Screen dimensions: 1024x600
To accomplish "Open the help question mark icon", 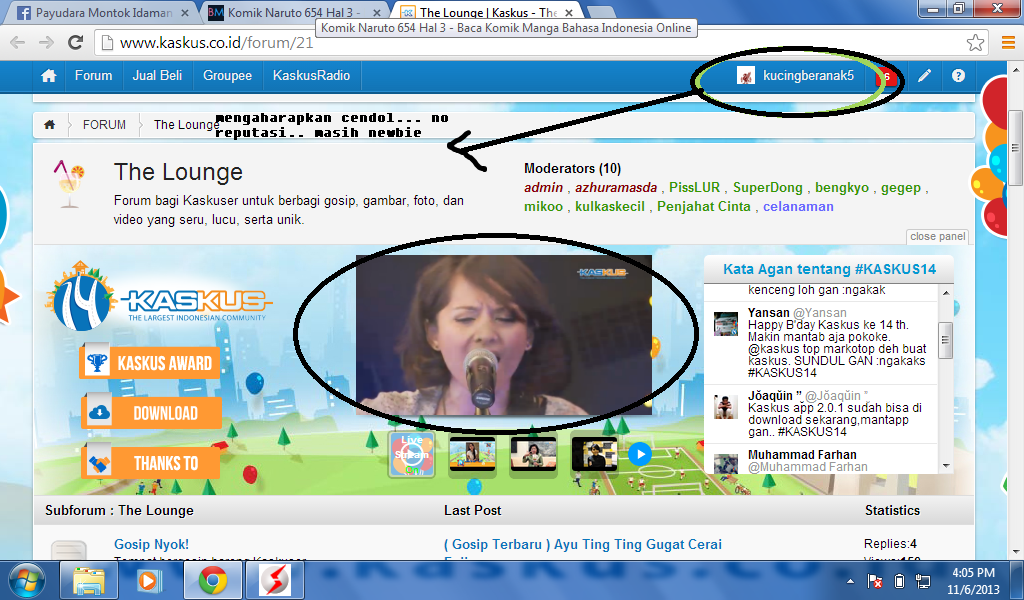I will (958, 76).
